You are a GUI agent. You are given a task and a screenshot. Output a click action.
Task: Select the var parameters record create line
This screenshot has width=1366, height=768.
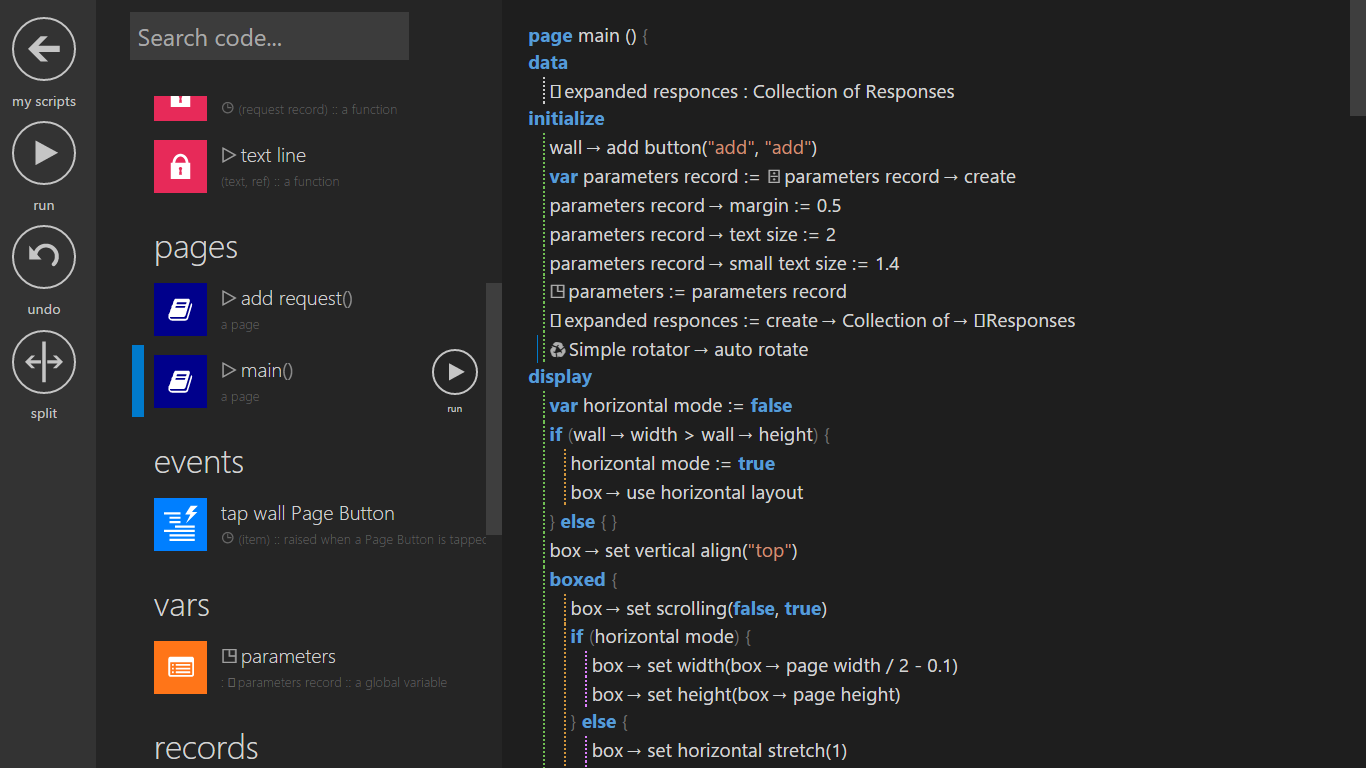point(782,177)
